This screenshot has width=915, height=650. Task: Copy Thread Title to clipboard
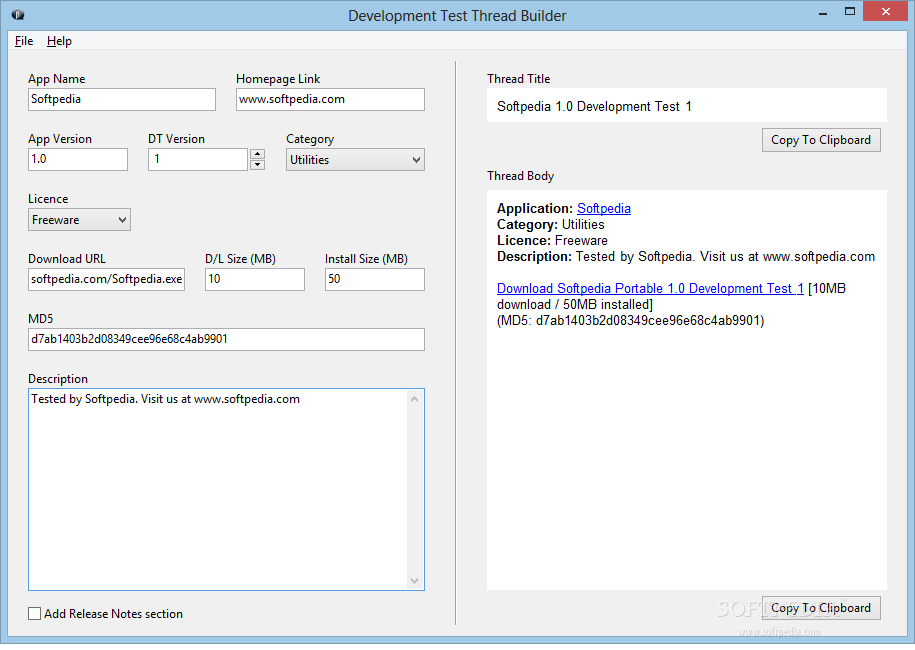pos(821,140)
